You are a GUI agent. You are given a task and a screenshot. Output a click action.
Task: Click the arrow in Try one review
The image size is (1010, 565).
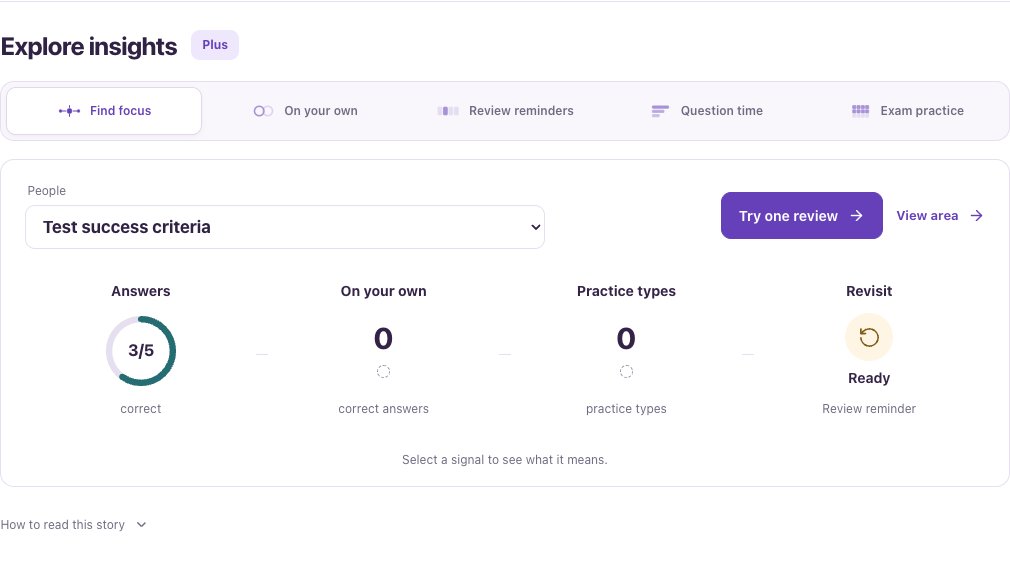[856, 216]
